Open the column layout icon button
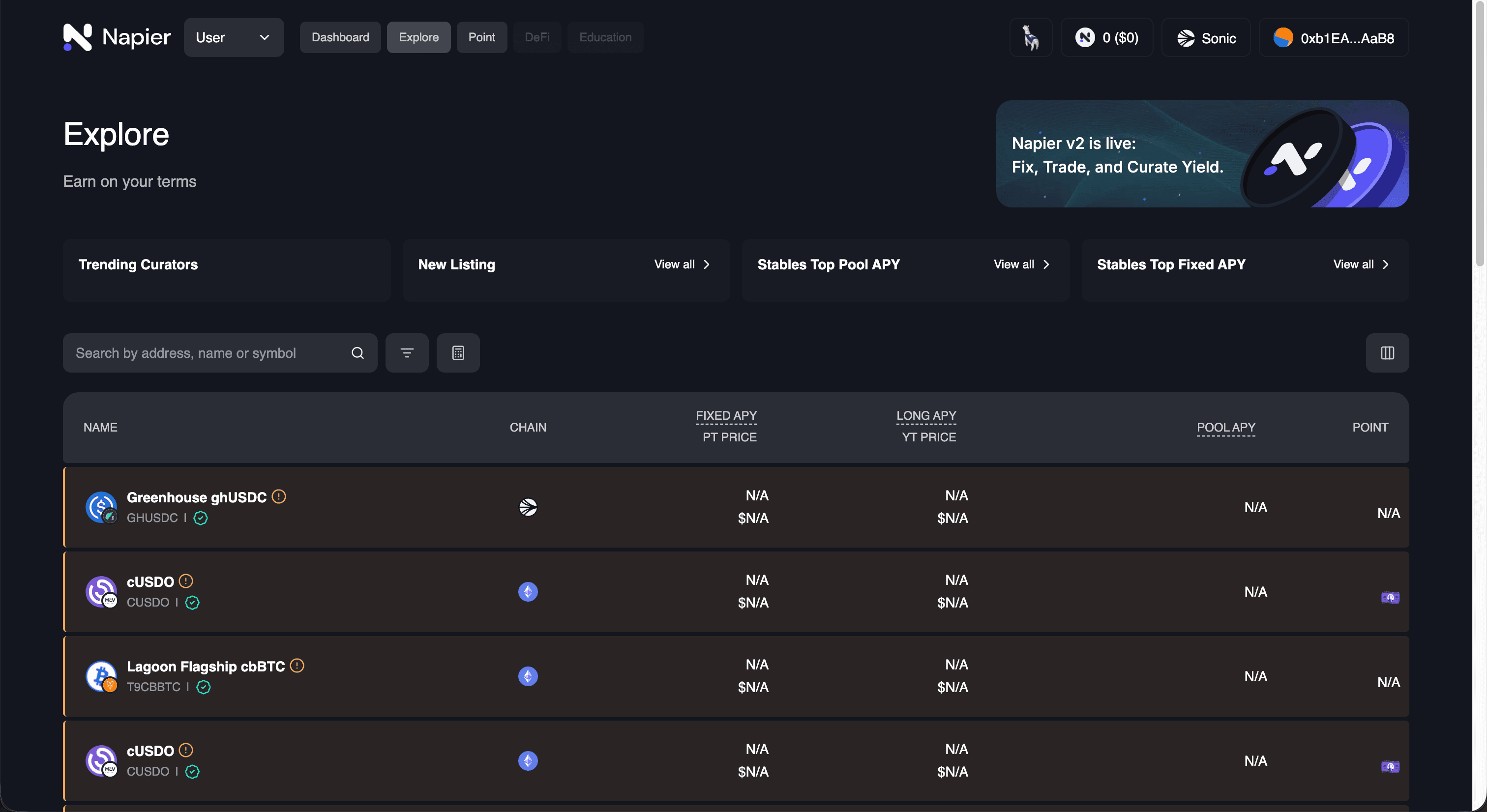The height and width of the screenshot is (812, 1487). 1387,352
